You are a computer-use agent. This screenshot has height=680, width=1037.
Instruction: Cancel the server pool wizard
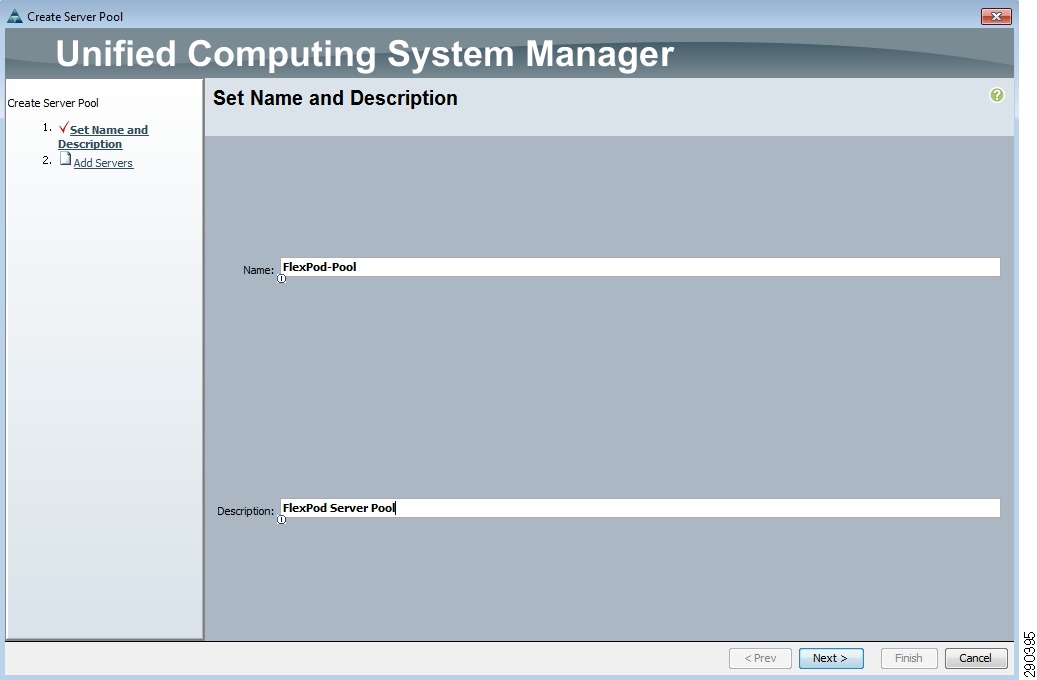pos(975,658)
